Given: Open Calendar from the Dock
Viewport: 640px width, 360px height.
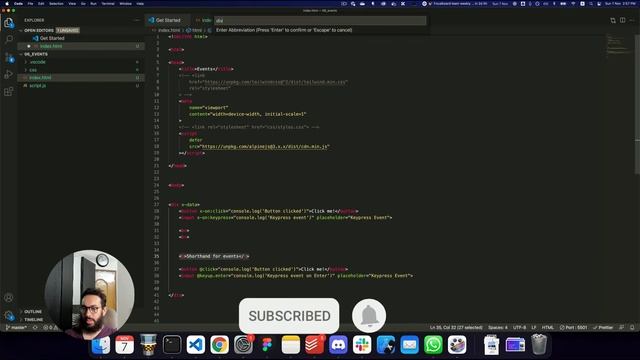Looking at the screenshot, I should [x=124, y=345].
